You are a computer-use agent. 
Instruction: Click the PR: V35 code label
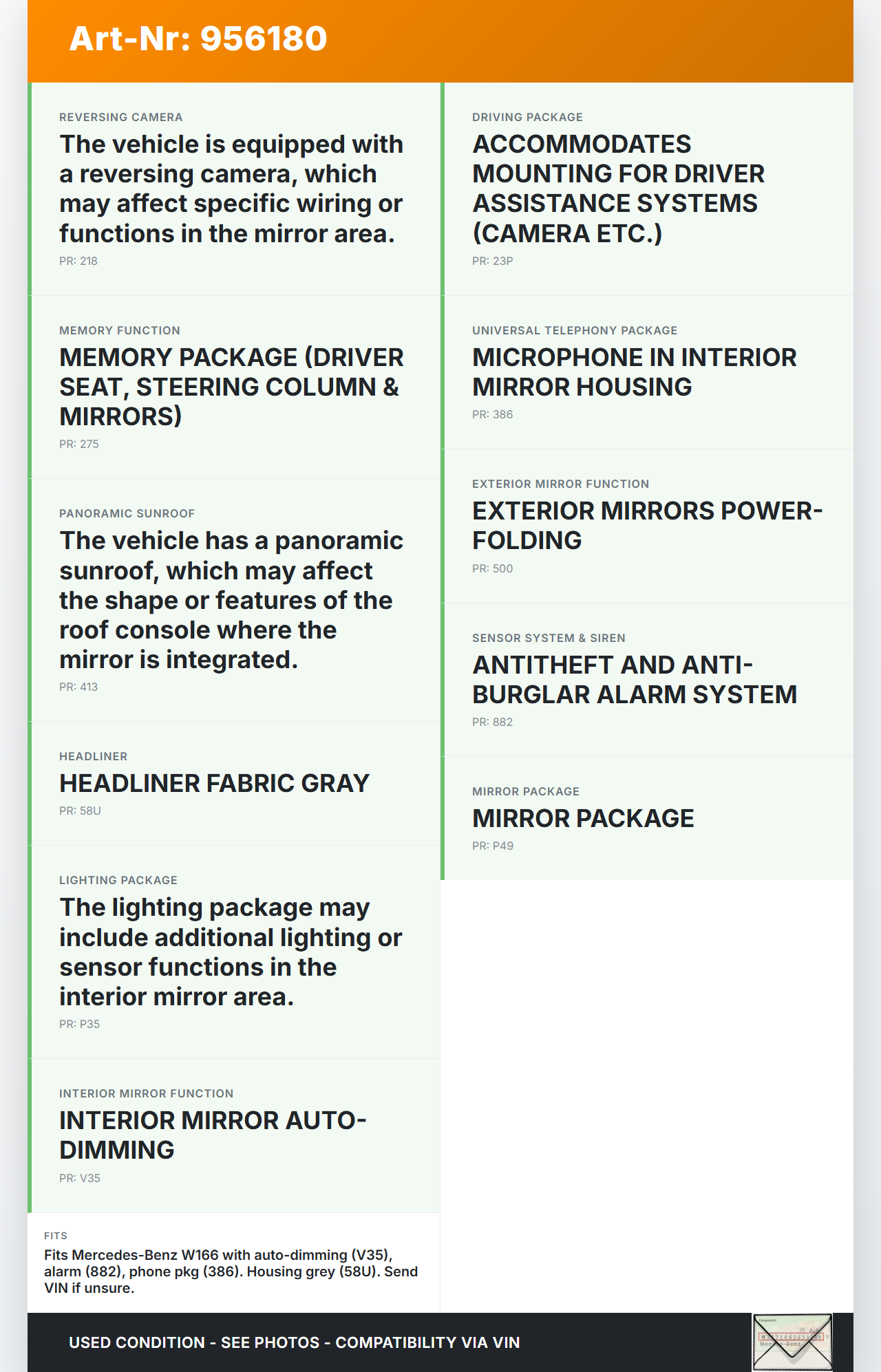[80, 1178]
